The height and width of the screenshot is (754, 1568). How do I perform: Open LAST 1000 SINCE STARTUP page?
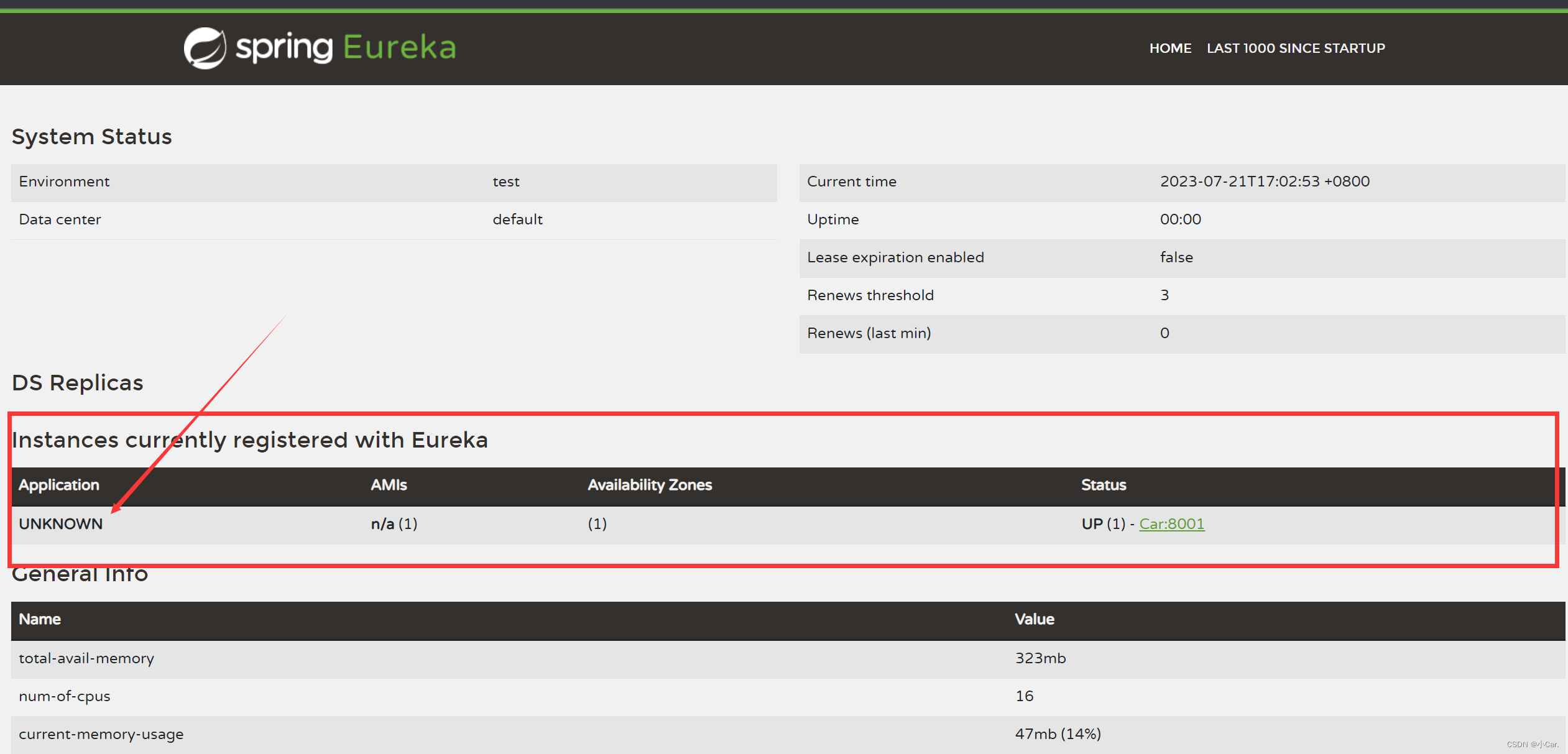point(1295,48)
